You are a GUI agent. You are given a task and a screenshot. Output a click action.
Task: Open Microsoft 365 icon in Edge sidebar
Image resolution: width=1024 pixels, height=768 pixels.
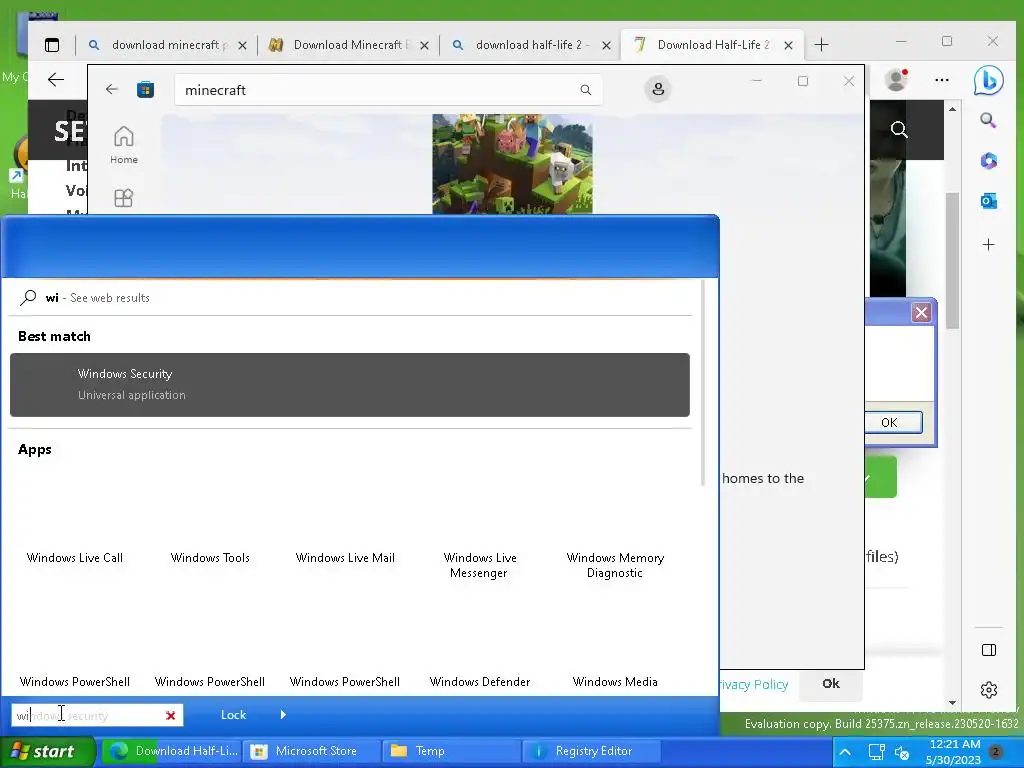coord(988,161)
